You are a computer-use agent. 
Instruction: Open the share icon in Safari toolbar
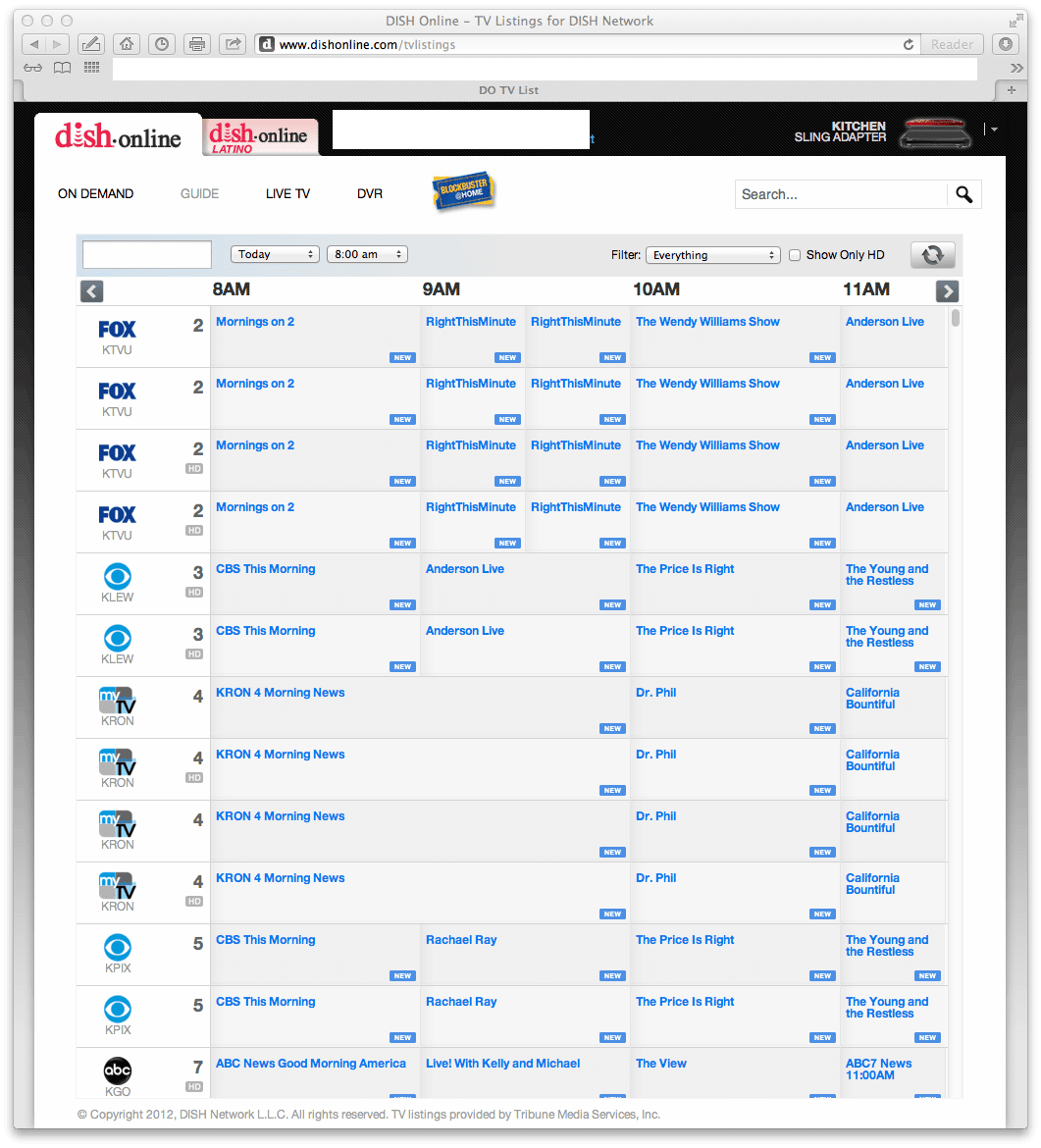(x=233, y=45)
